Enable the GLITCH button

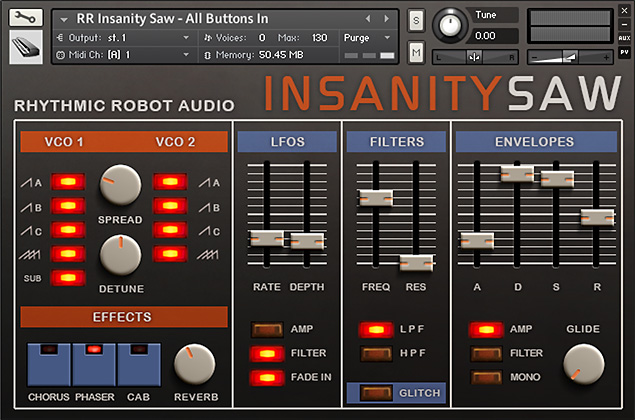coord(376,393)
